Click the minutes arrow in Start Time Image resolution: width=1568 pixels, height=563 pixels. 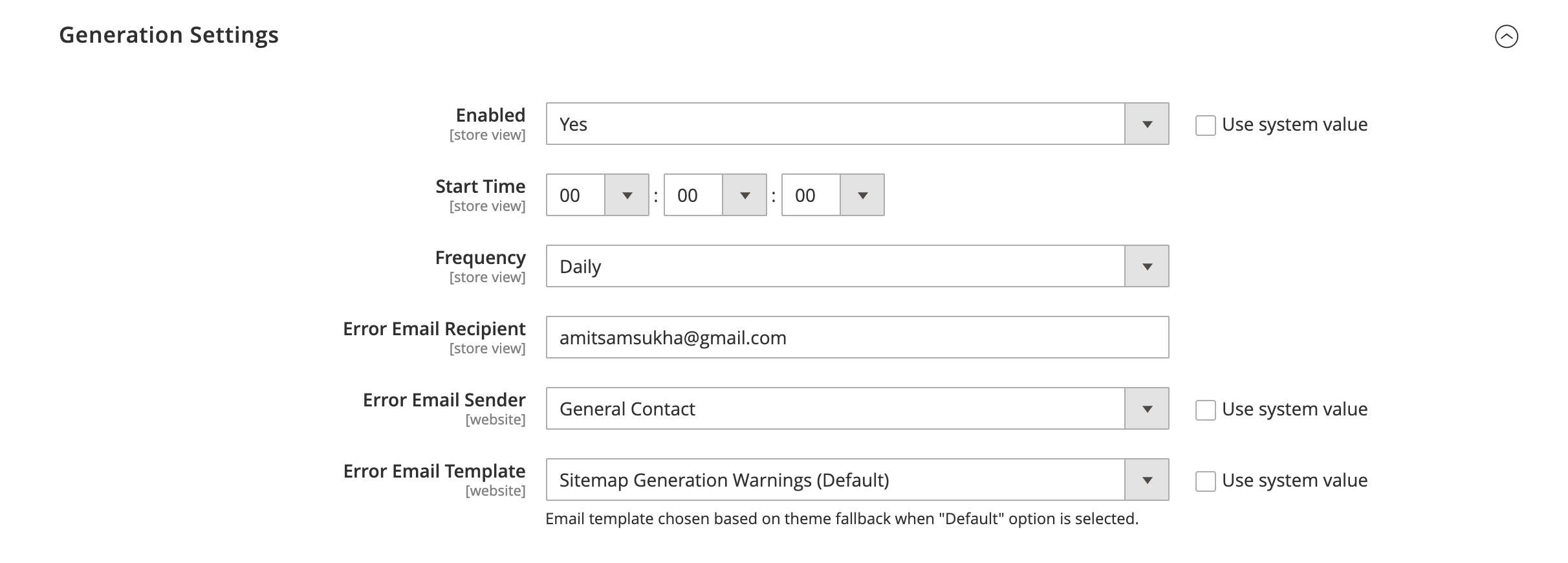click(745, 195)
